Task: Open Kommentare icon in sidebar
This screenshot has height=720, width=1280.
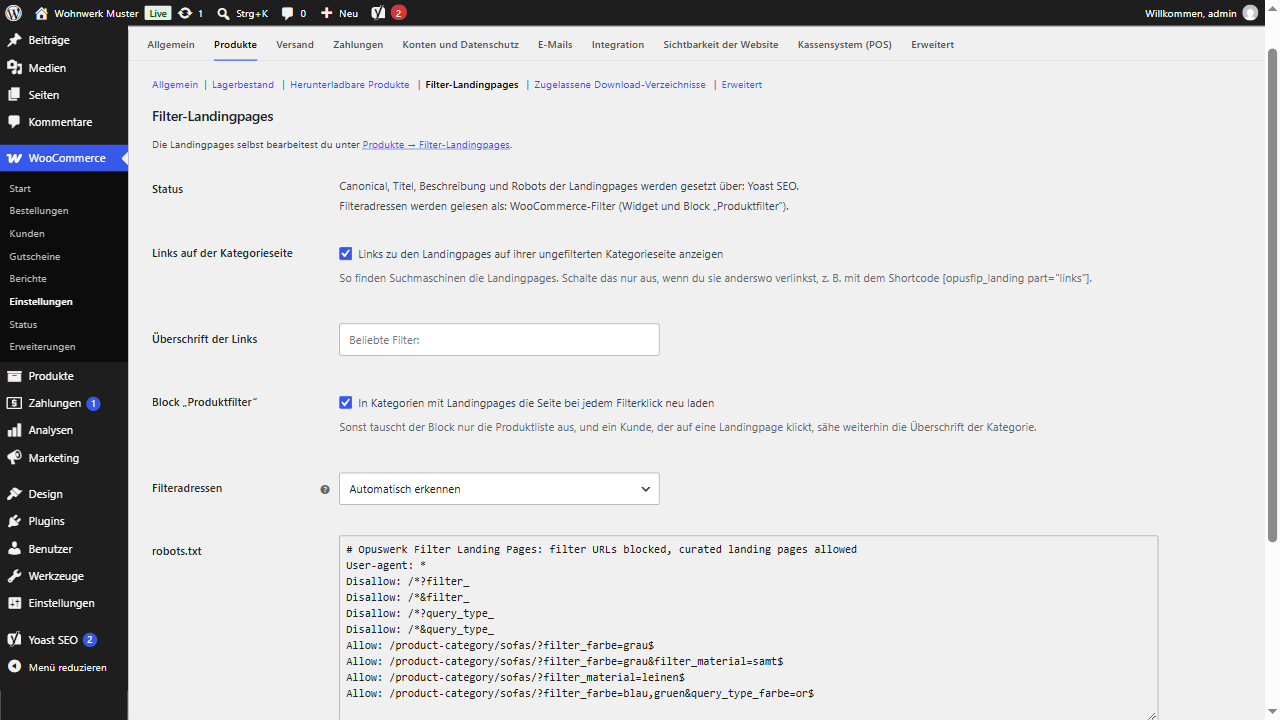Action: pyautogui.click(x=14, y=122)
